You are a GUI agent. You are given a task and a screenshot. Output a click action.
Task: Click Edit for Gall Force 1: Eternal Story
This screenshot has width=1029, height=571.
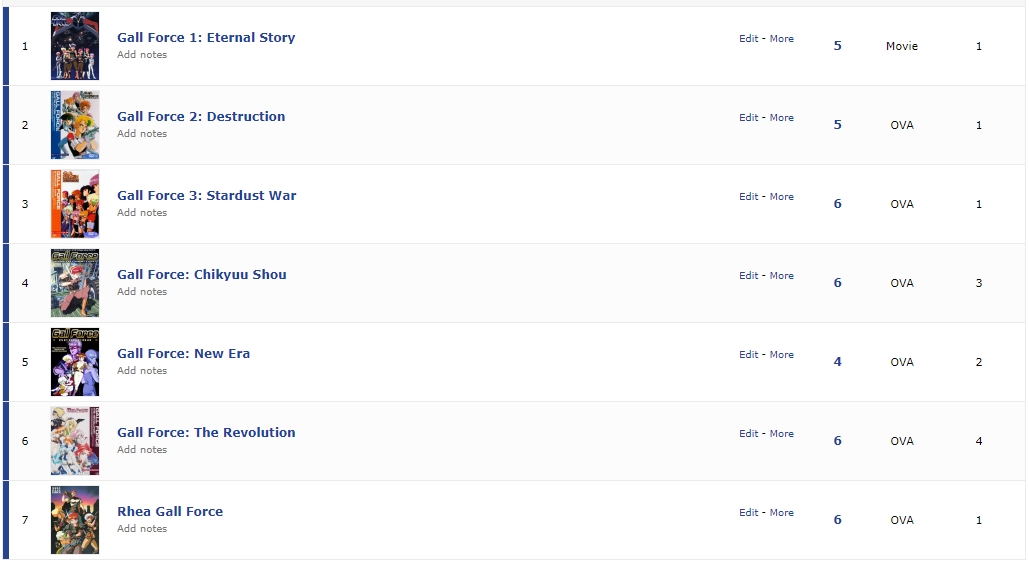[749, 39]
